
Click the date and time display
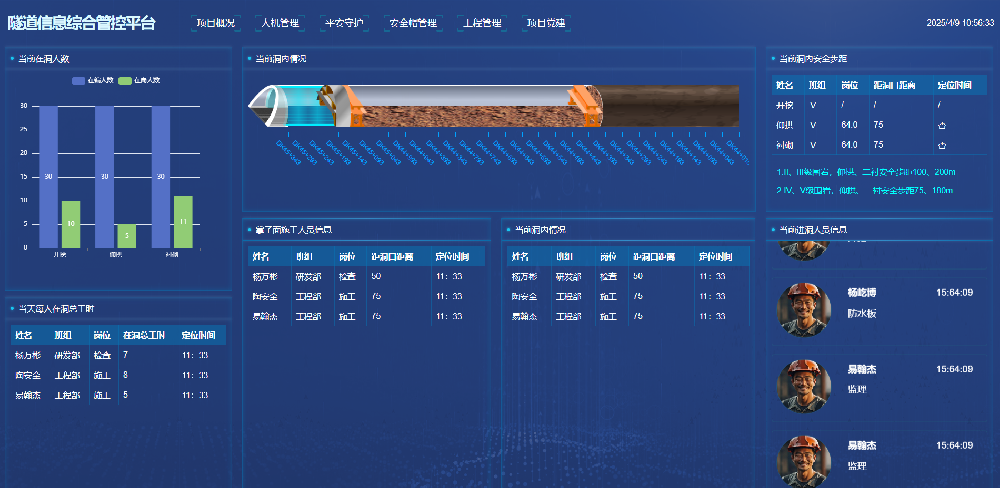point(959,22)
